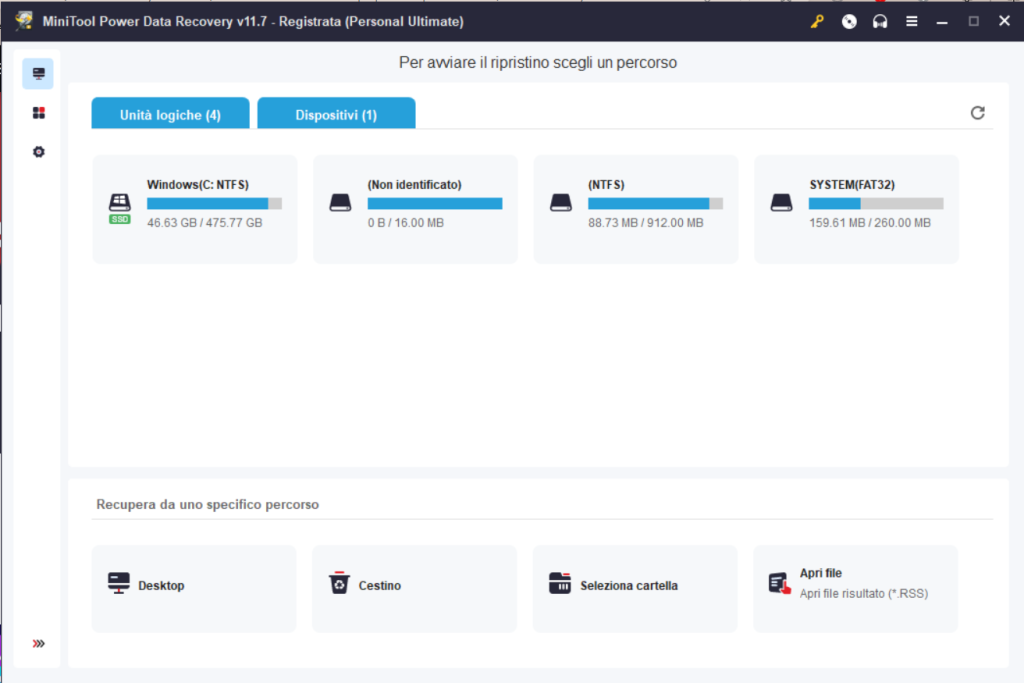This screenshot has width=1024, height=683.
Task: Click the key registration icon
Action: point(817,22)
